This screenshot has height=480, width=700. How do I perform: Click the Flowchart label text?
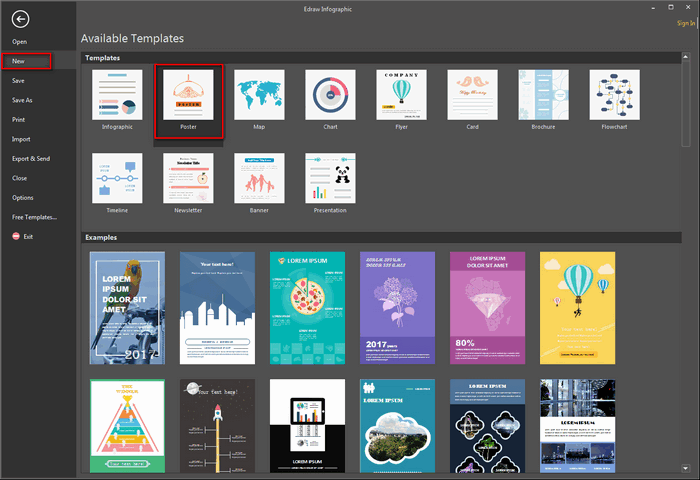coord(614,127)
